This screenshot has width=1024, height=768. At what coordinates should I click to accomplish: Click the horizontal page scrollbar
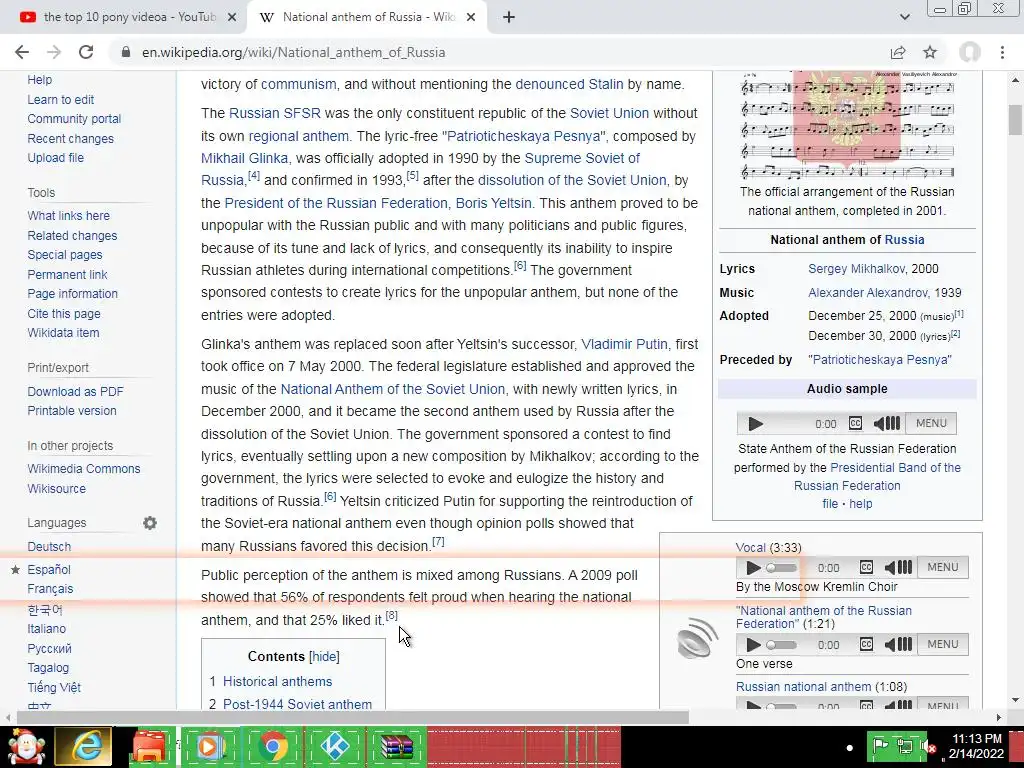pos(353,717)
